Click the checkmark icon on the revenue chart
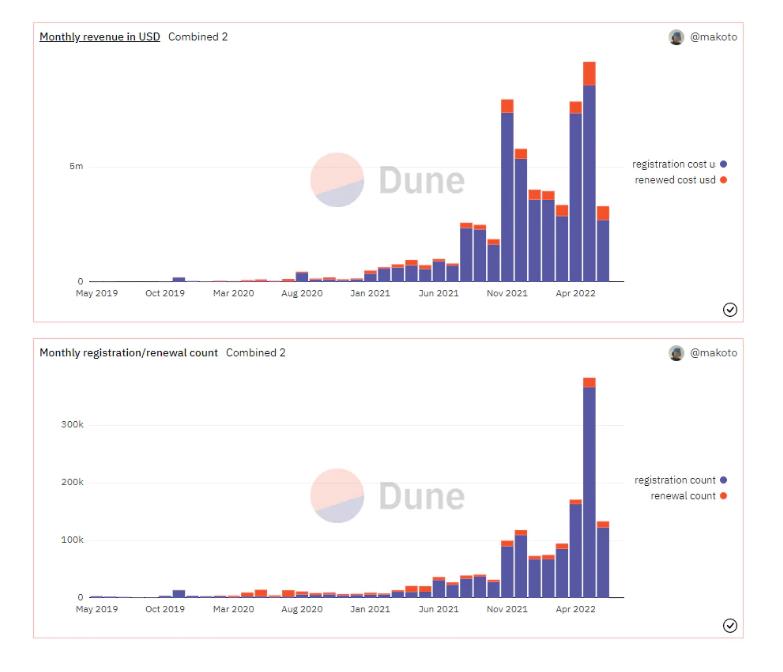The height and width of the screenshot is (672, 783). 730,309
